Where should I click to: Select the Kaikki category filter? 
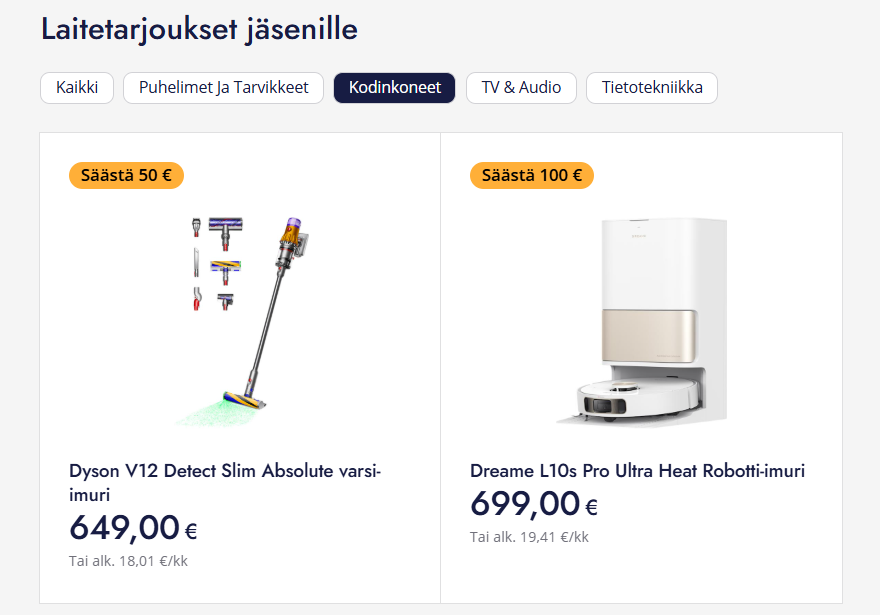[x=77, y=88]
